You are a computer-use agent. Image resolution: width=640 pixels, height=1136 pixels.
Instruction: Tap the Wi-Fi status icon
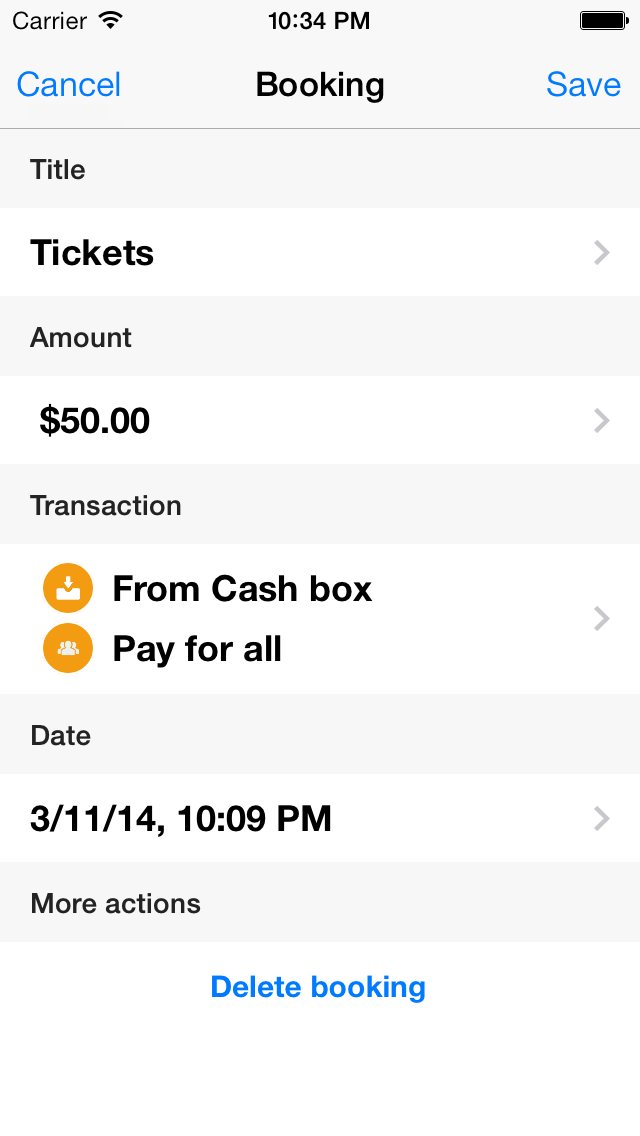(x=112, y=20)
